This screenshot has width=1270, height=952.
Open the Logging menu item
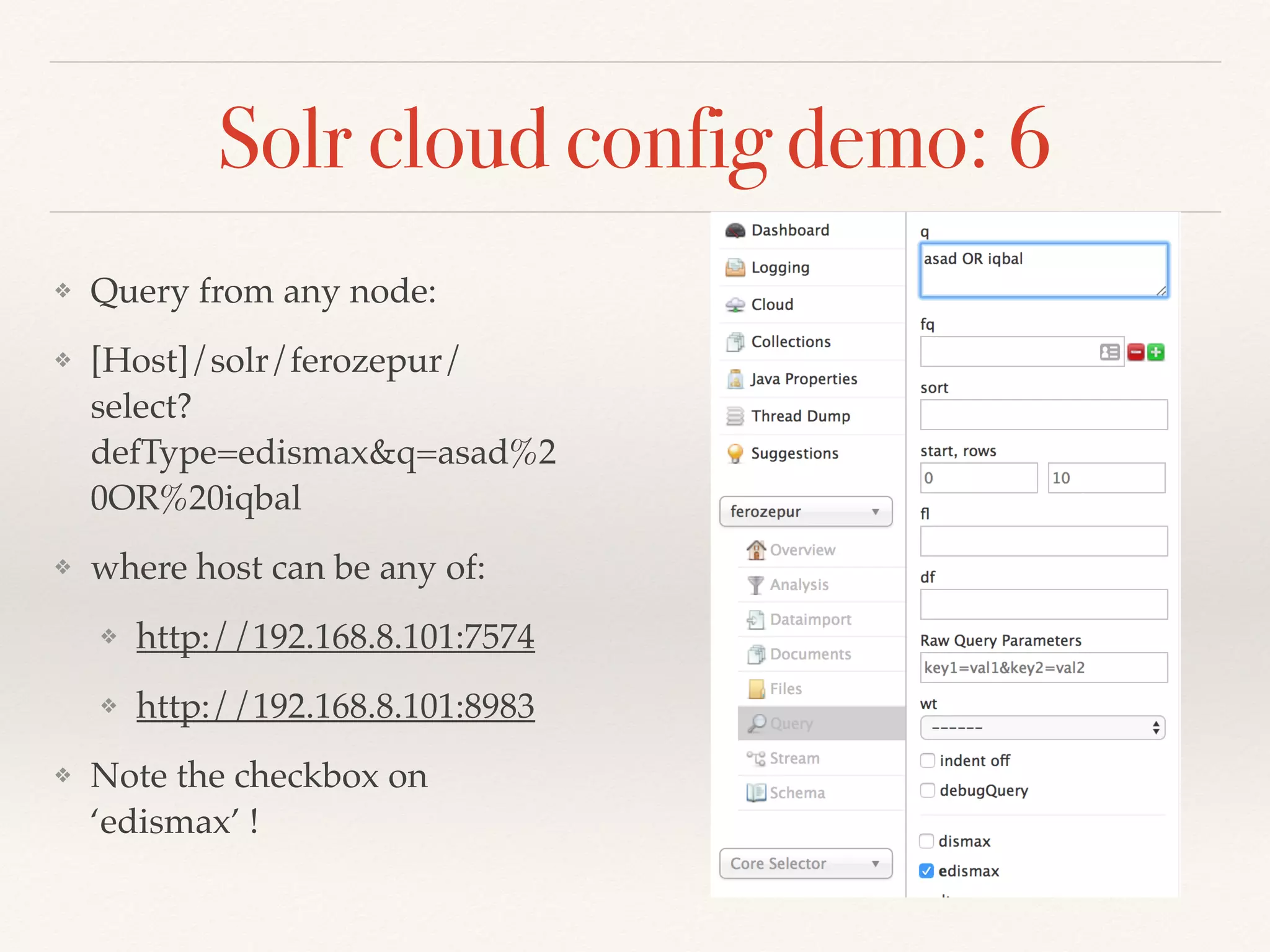pyautogui.click(x=812, y=268)
